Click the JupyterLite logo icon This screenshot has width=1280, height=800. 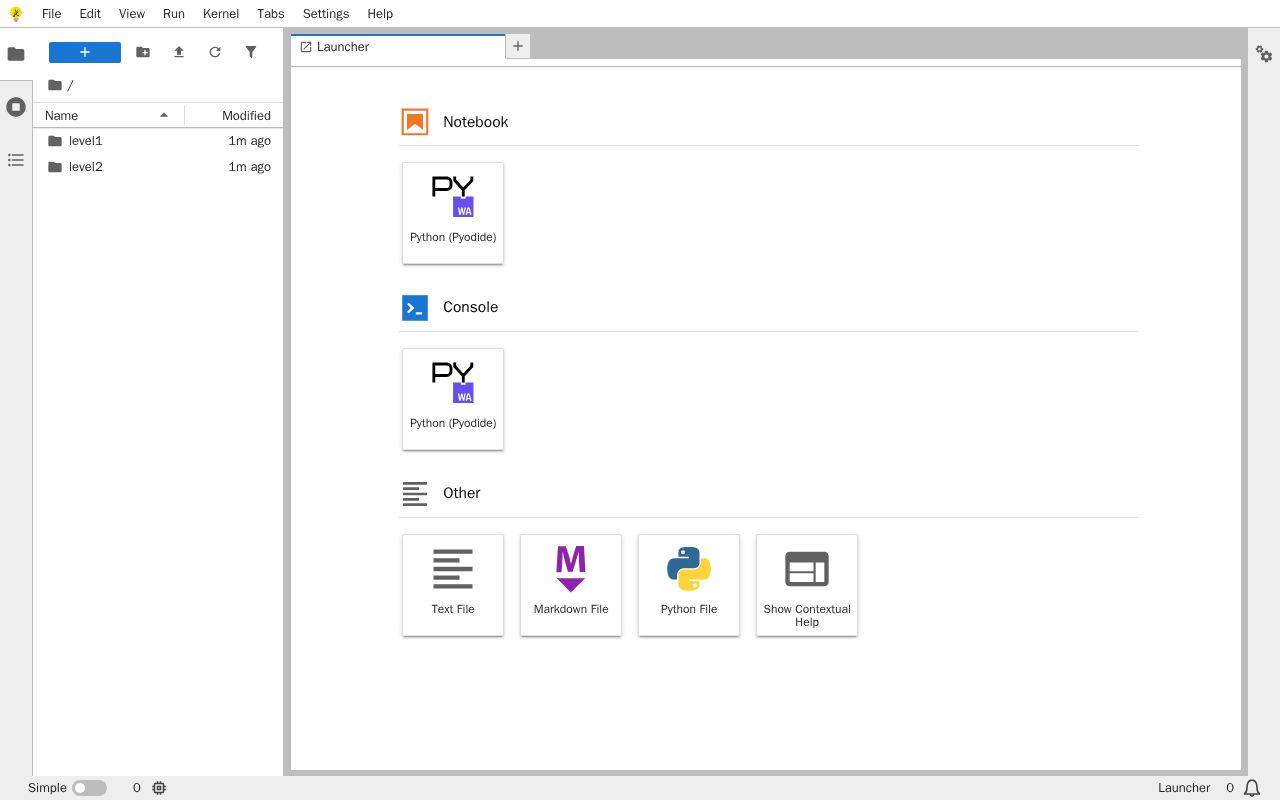tap(15, 14)
